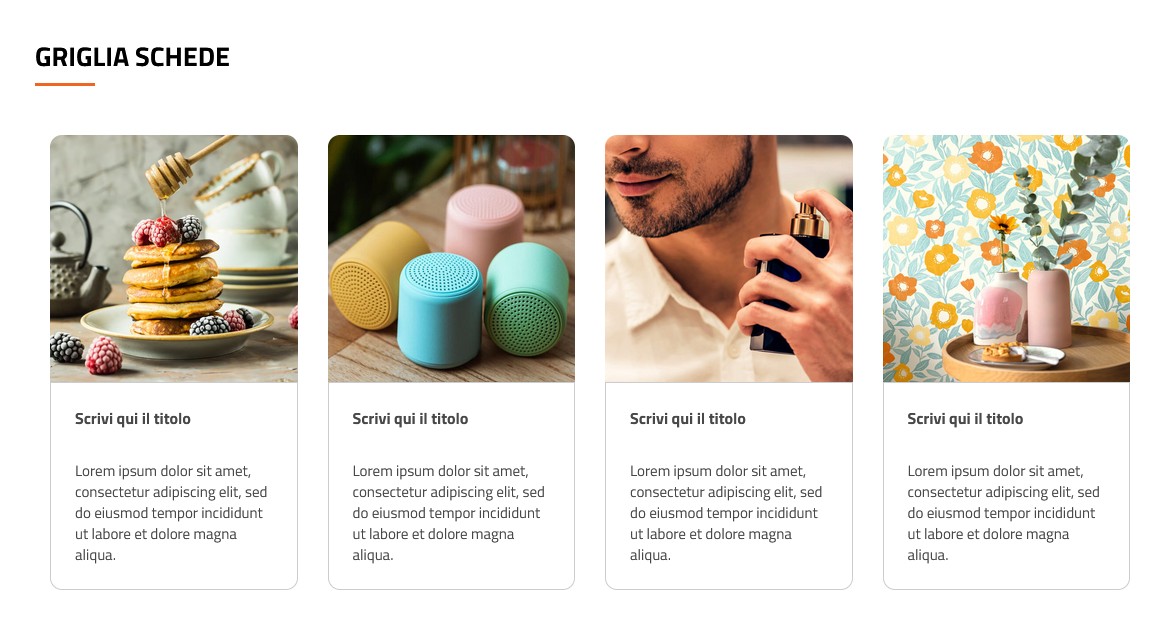Click the GRIGLIA SCHEDE heading
Image resolution: width=1165 pixels, height=625 pixels.
(x=132, y=57)
